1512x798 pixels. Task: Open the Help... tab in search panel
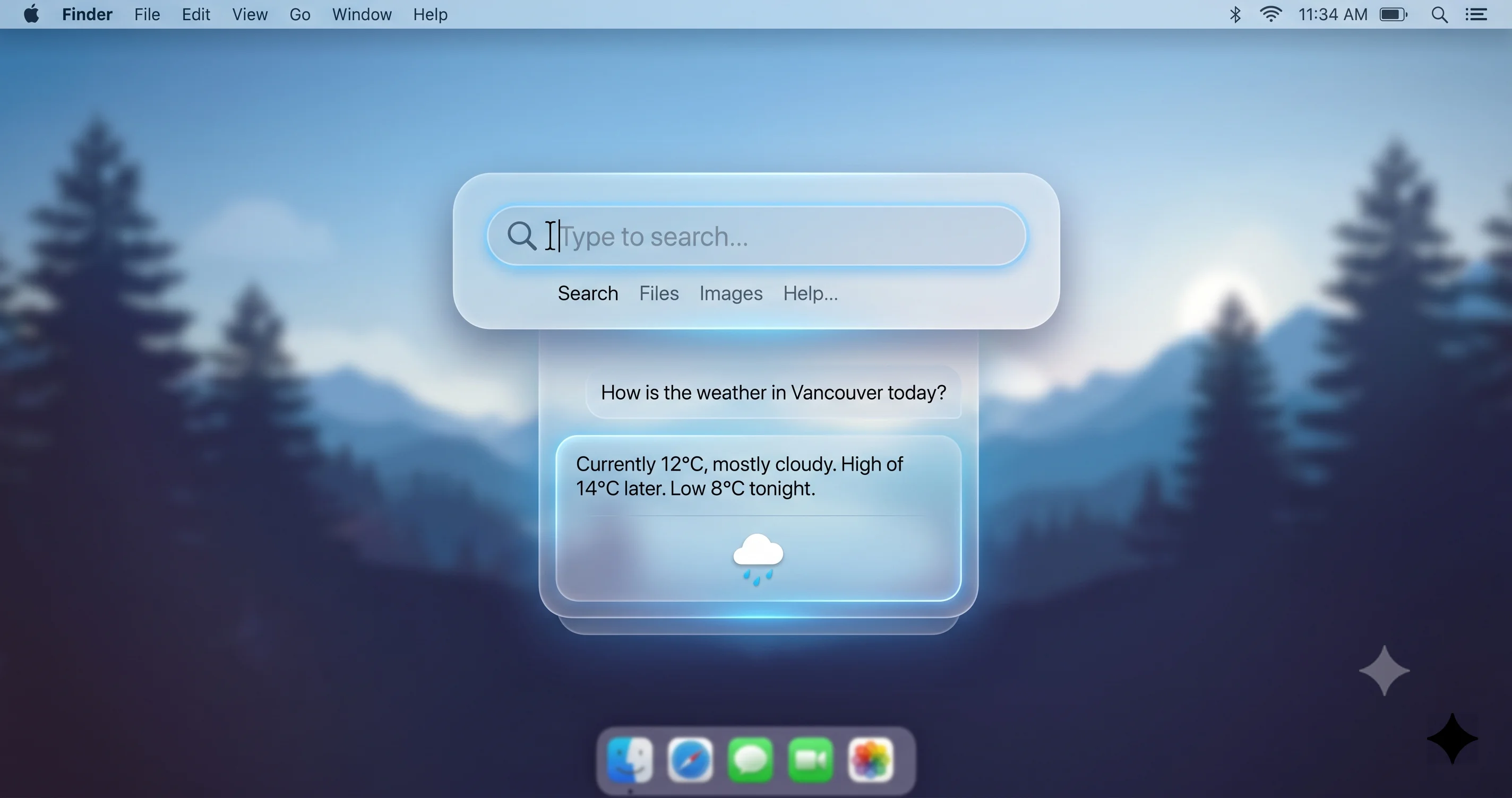tap(810, 293)
